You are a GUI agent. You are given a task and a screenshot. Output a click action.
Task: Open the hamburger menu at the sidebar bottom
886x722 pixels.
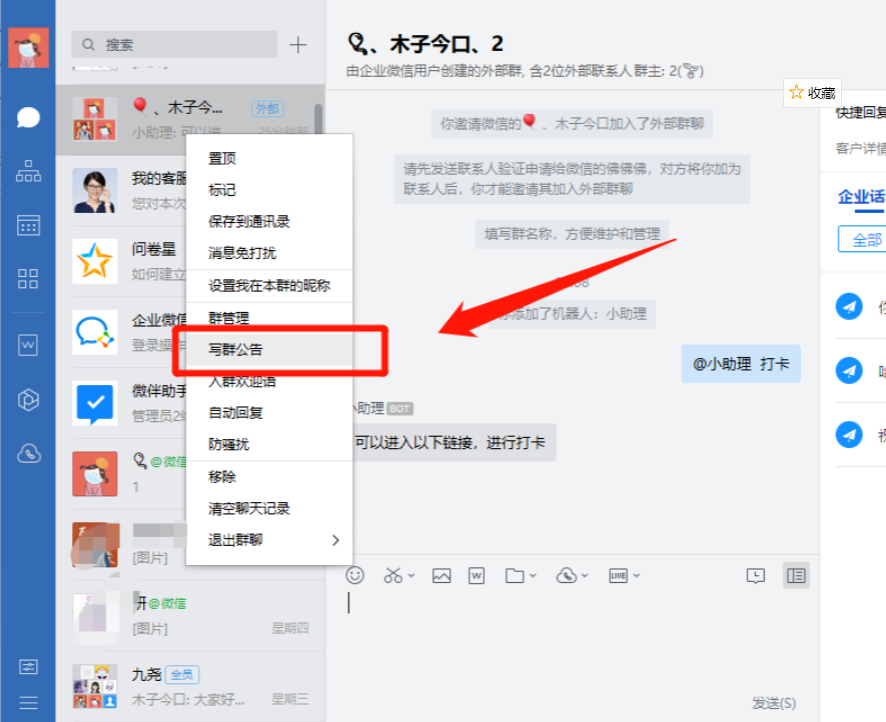tap(28, 703)
